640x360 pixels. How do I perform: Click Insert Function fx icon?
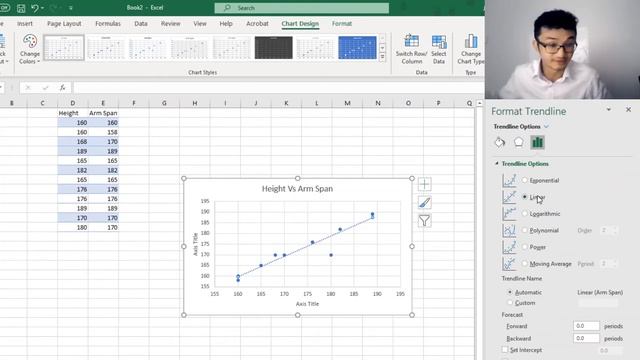point(62,87)
